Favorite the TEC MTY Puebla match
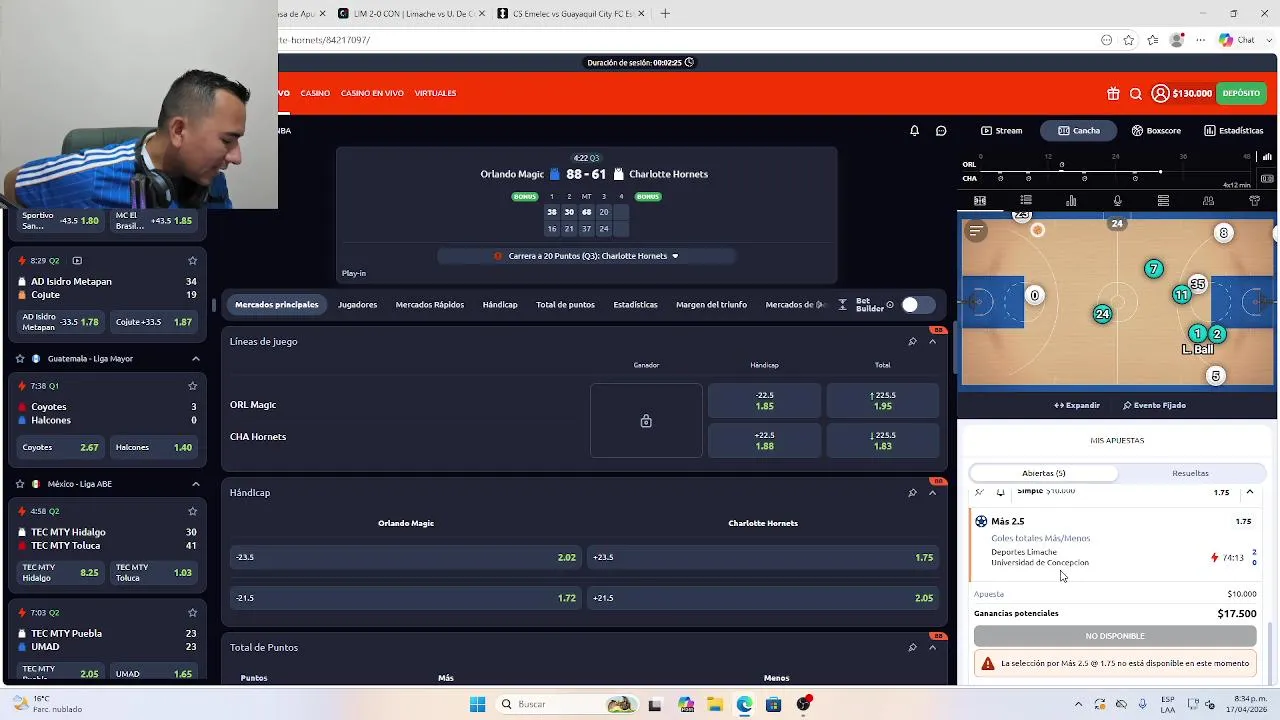The width and height of the screenshot is (1280, 720). coord(193,612)
